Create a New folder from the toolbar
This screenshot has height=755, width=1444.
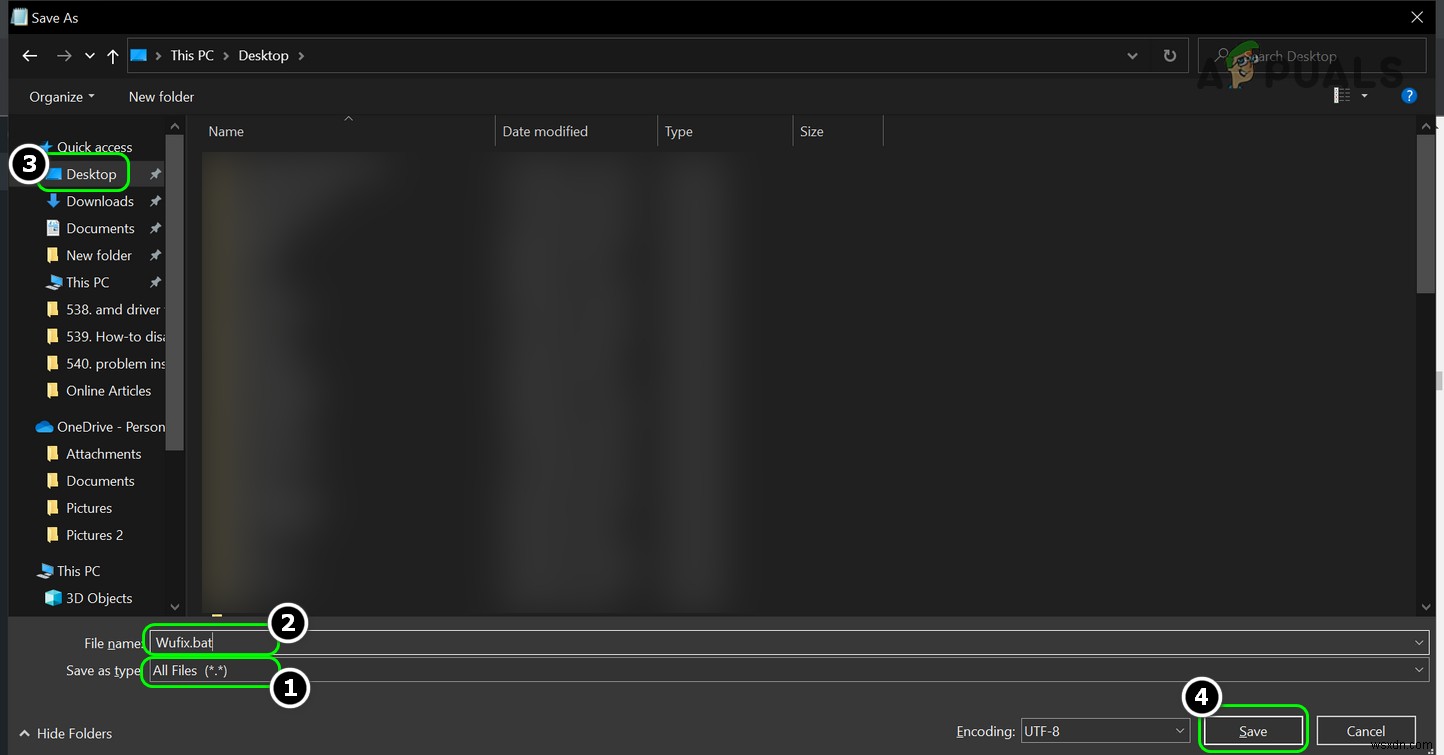coord(162,97)
